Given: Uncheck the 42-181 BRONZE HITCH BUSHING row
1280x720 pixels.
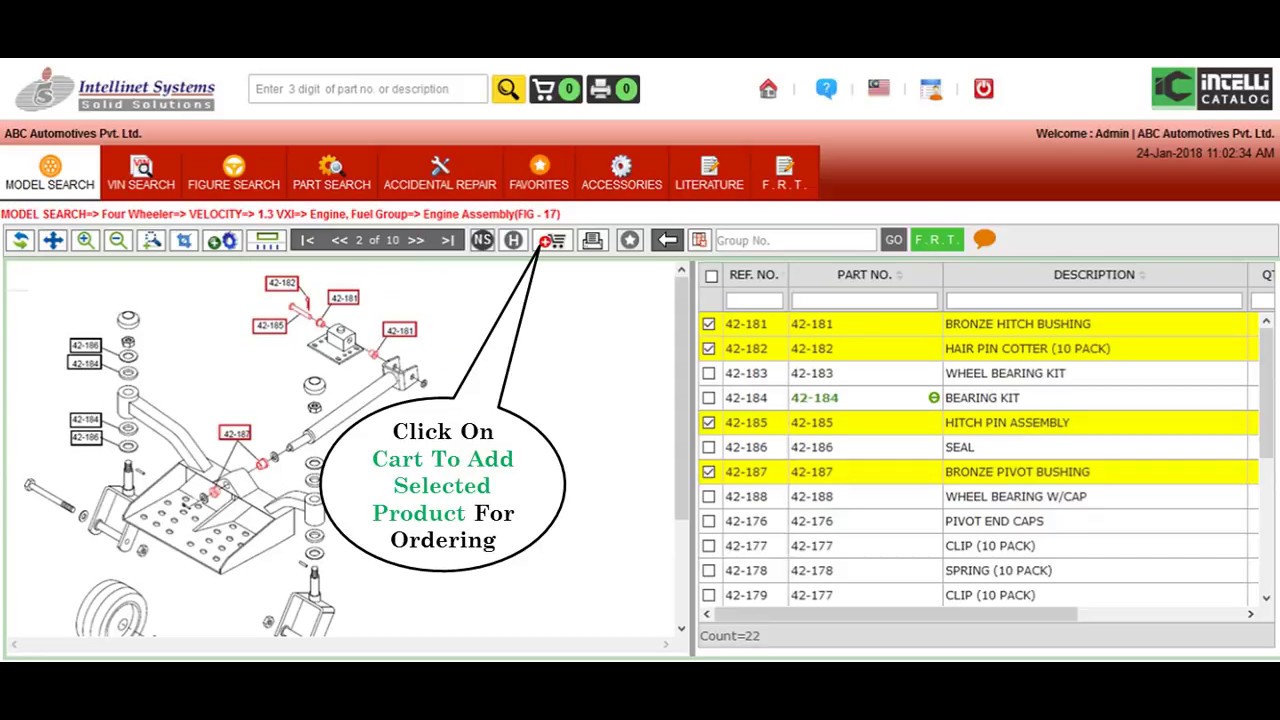Looking at the screenshot, I should coord(709,324).
